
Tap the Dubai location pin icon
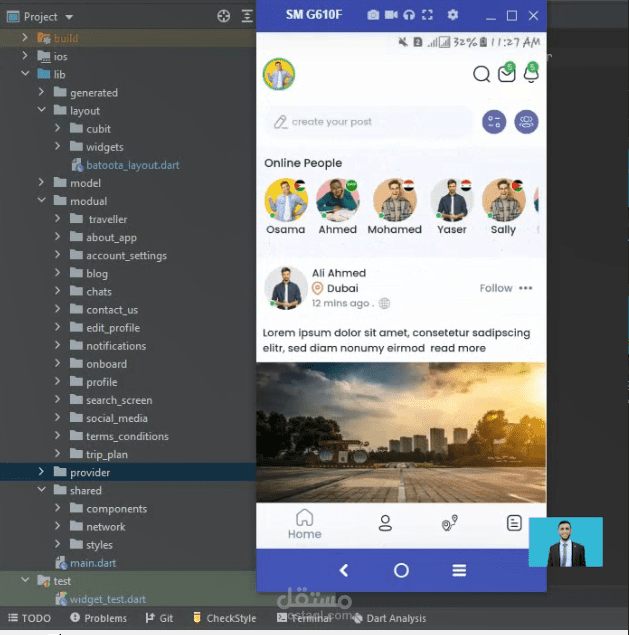[x=318, y=288]
